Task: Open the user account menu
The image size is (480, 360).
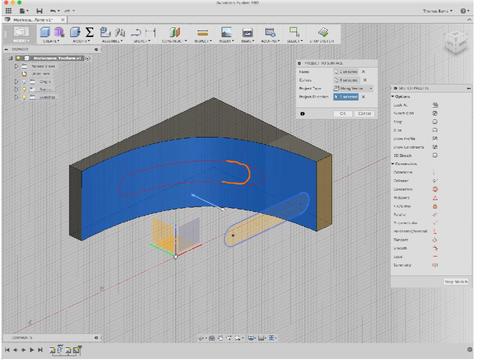Action: point(438,11)
